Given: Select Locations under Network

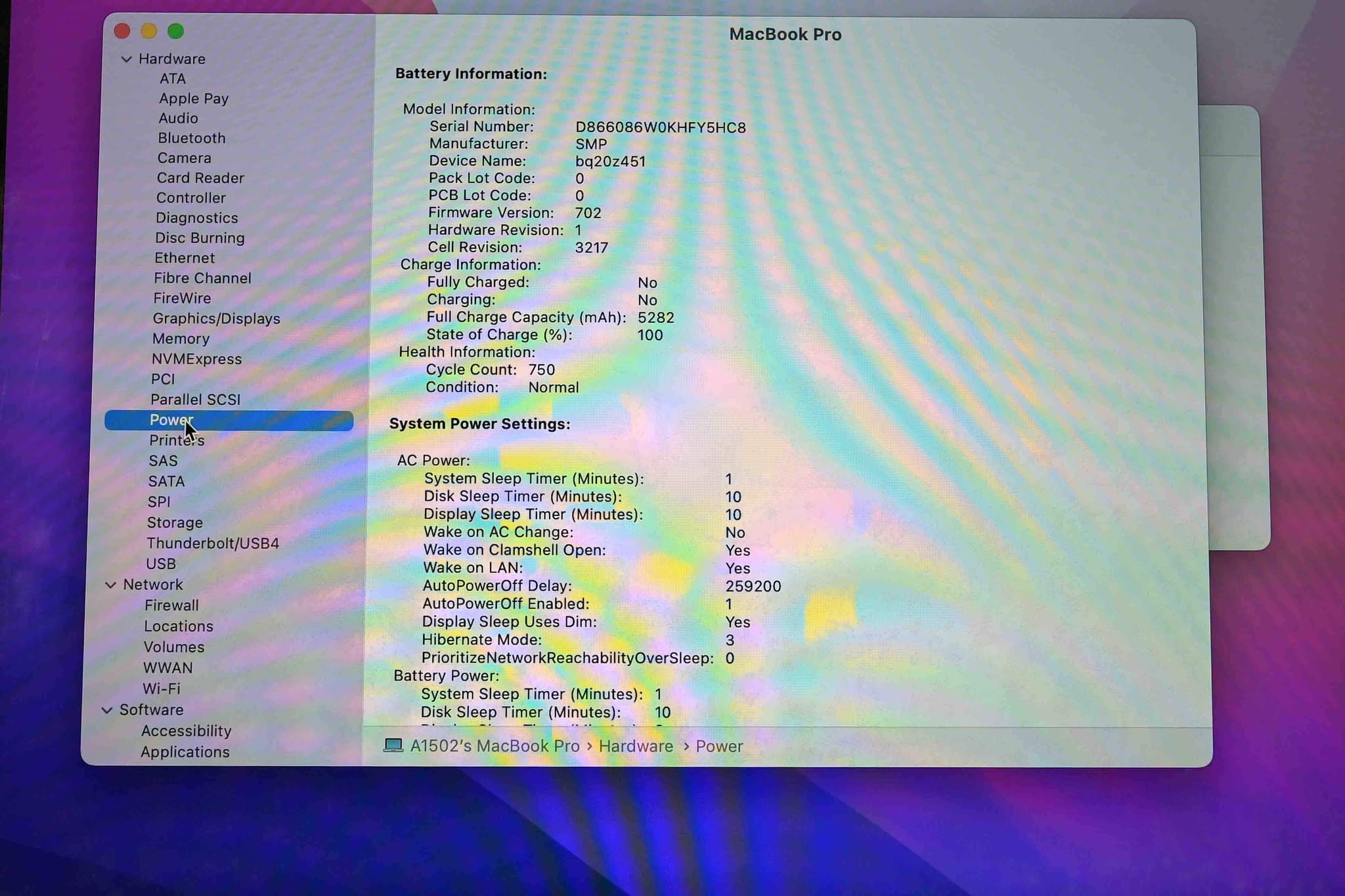Looking at the screenshot, I should click(x=179, y=626).
